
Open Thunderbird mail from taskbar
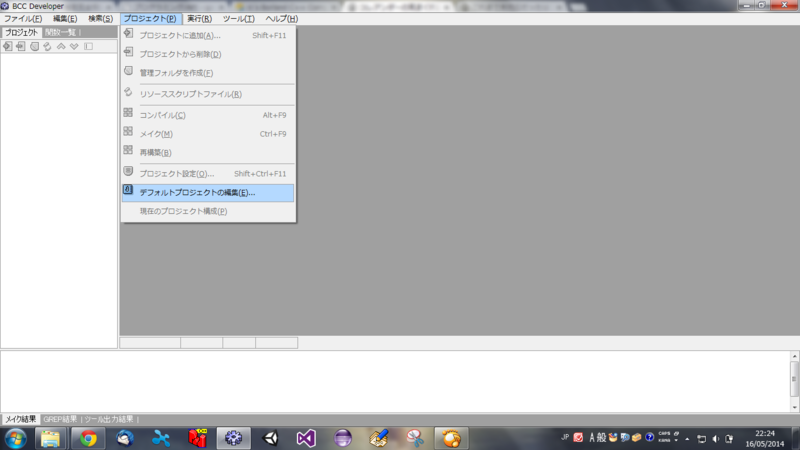tap(124, 439)
